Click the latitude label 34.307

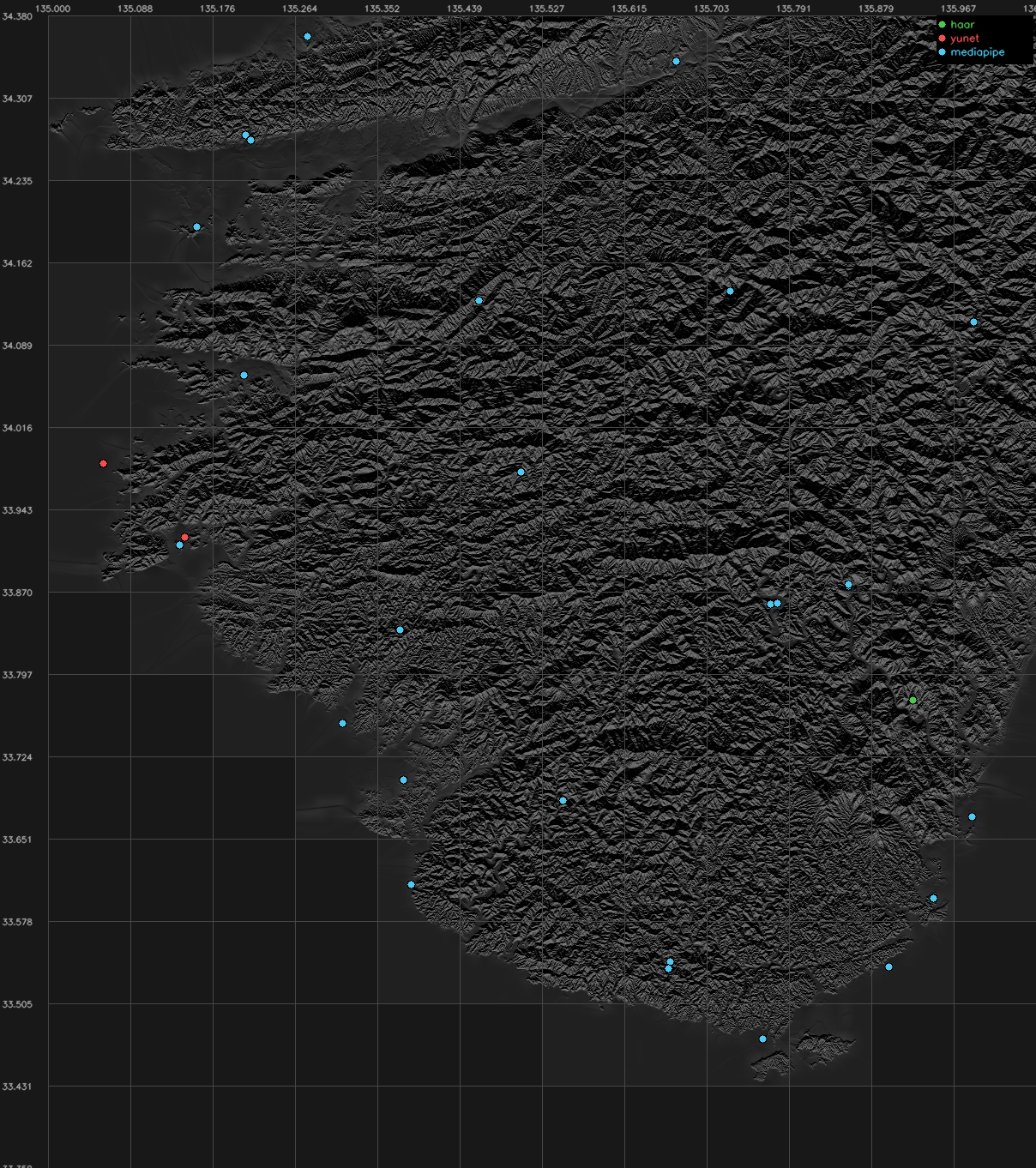click(x=17, y=99)
